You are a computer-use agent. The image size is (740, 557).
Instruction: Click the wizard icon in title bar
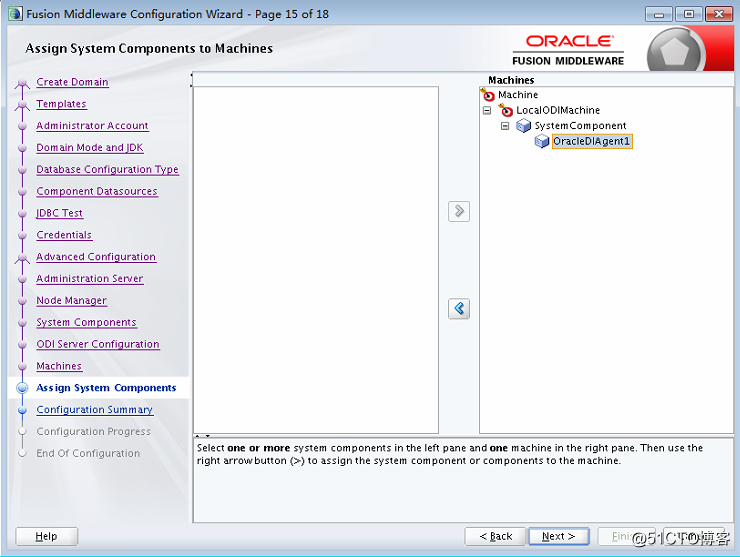pos(15,14)
